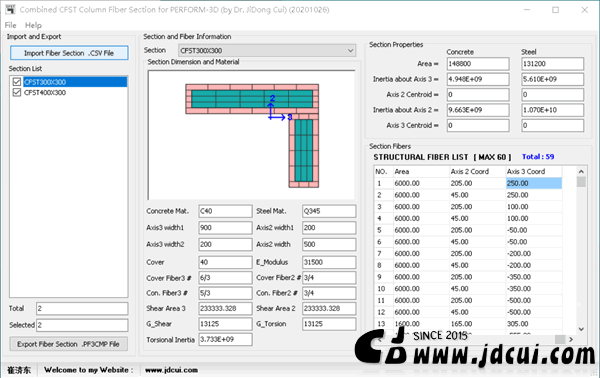Click the Steel Mat. field showing Q345

click(x=329, y=211)
